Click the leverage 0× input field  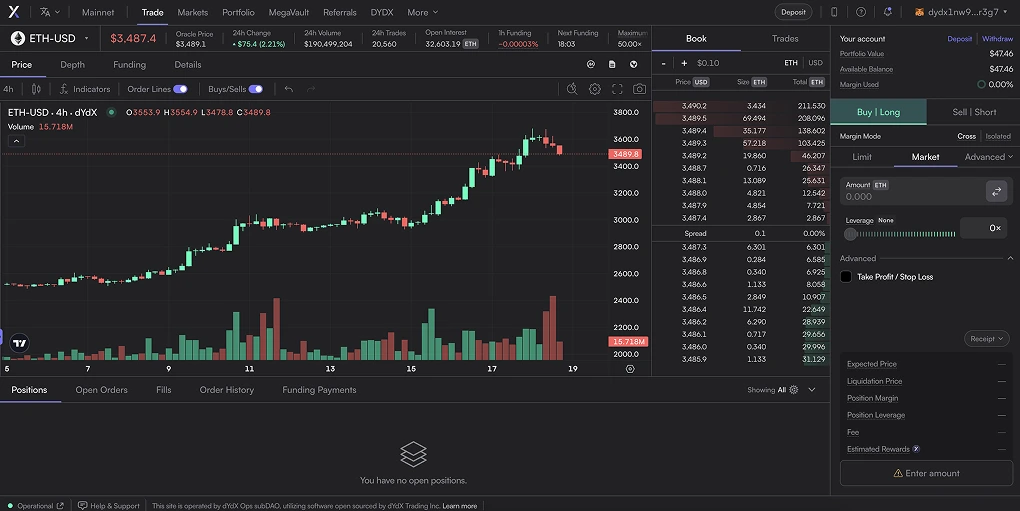(984, 228)
